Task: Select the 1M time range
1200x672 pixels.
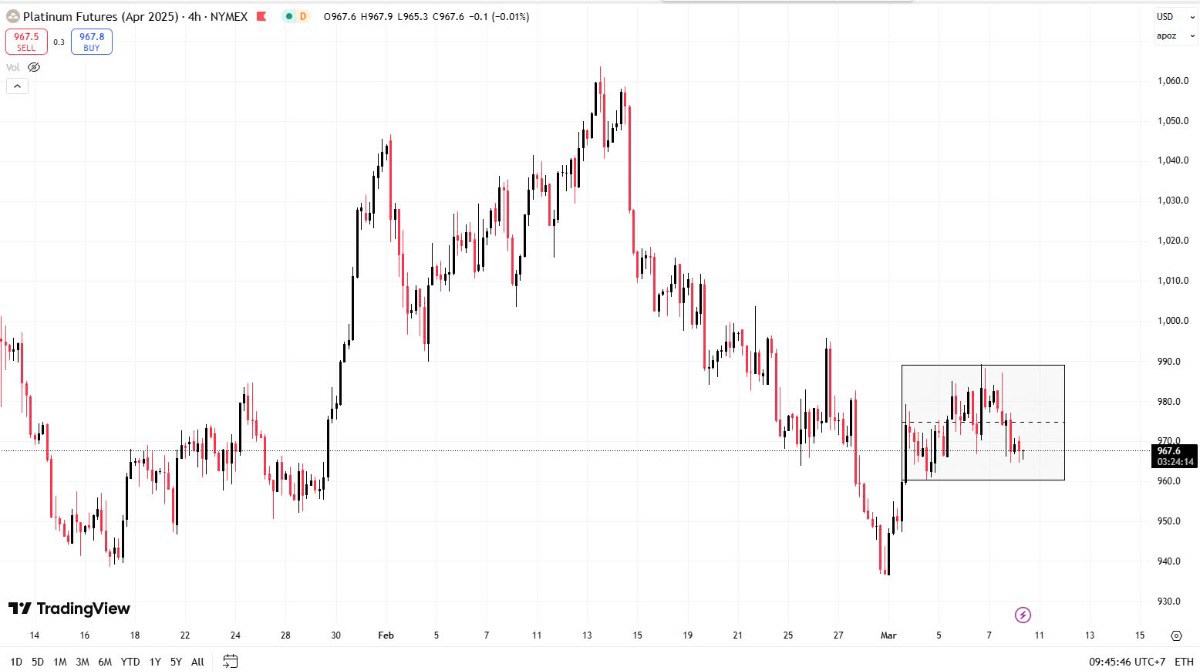Action: (60, 661)
